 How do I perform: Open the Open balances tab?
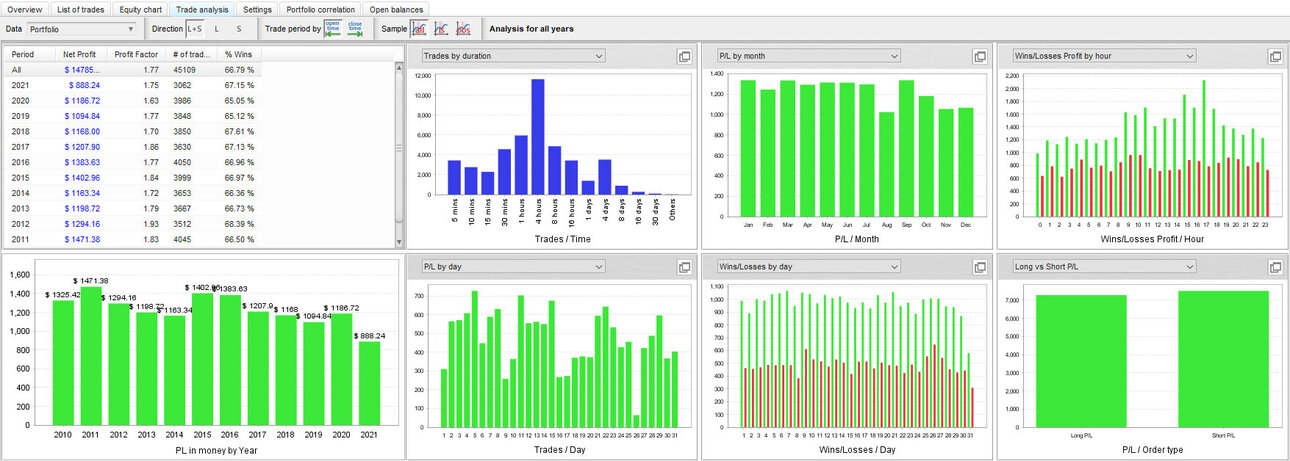click(x=397, y=8)
